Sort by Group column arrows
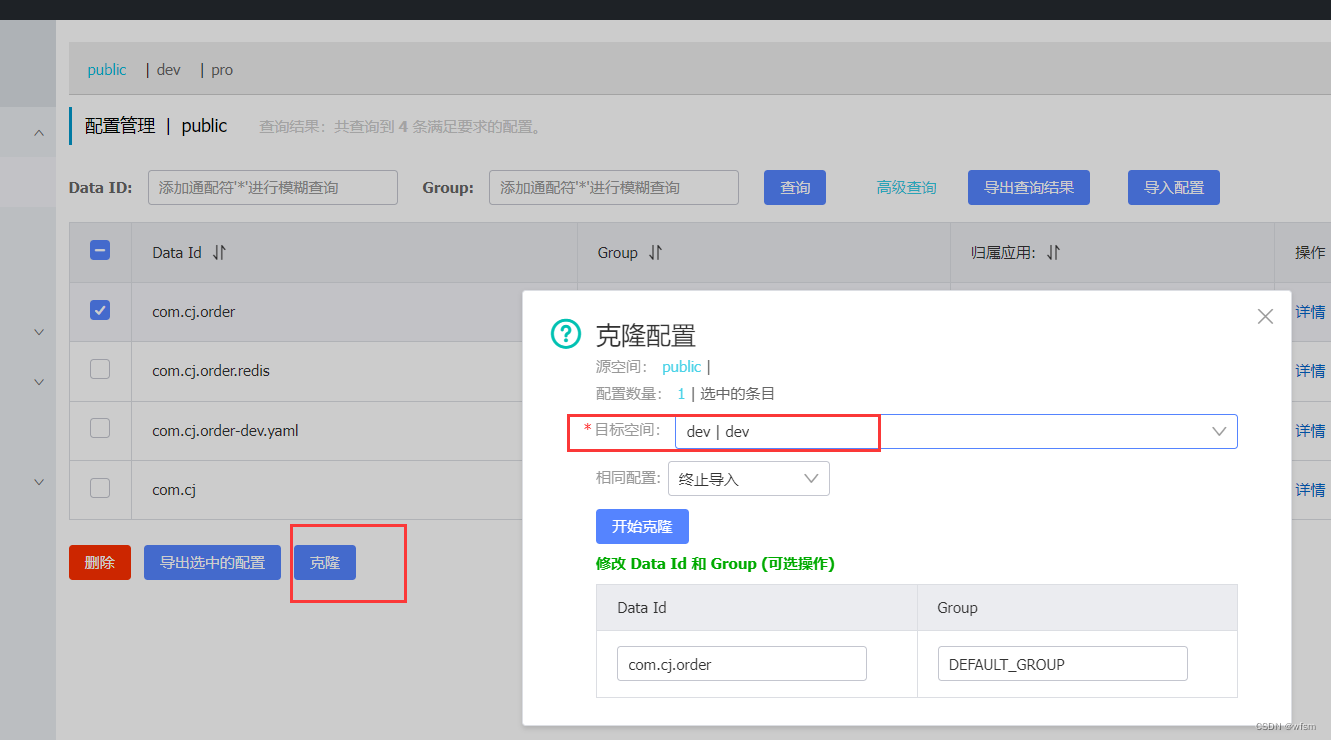 656,253
